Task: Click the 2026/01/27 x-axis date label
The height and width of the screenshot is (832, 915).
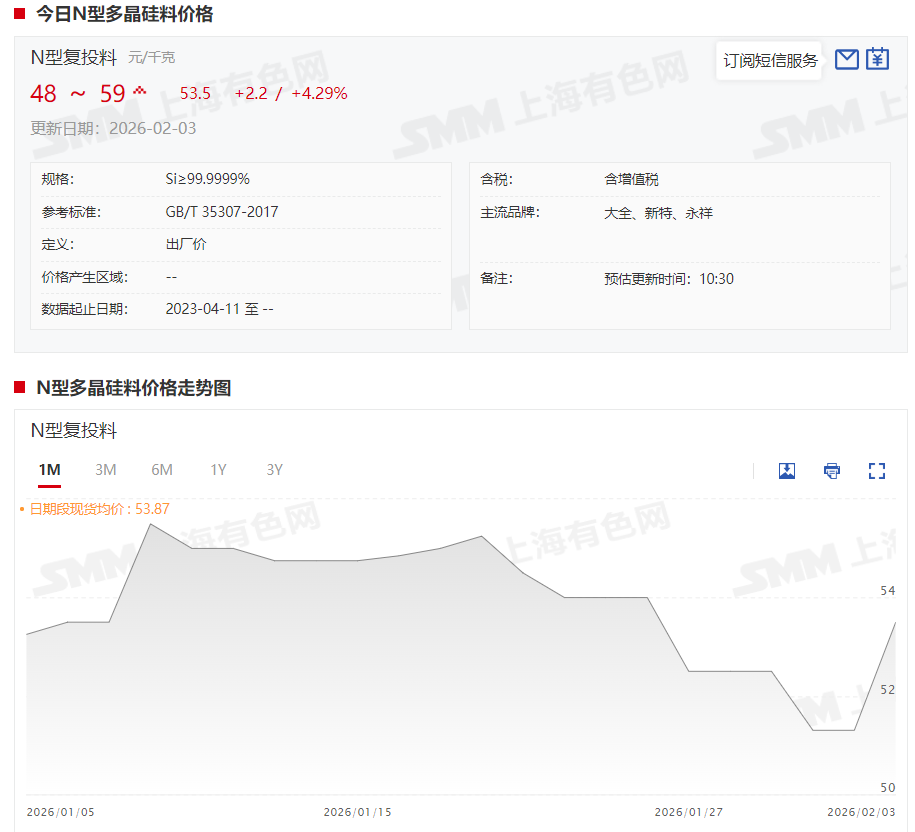Action: point(688,812)
